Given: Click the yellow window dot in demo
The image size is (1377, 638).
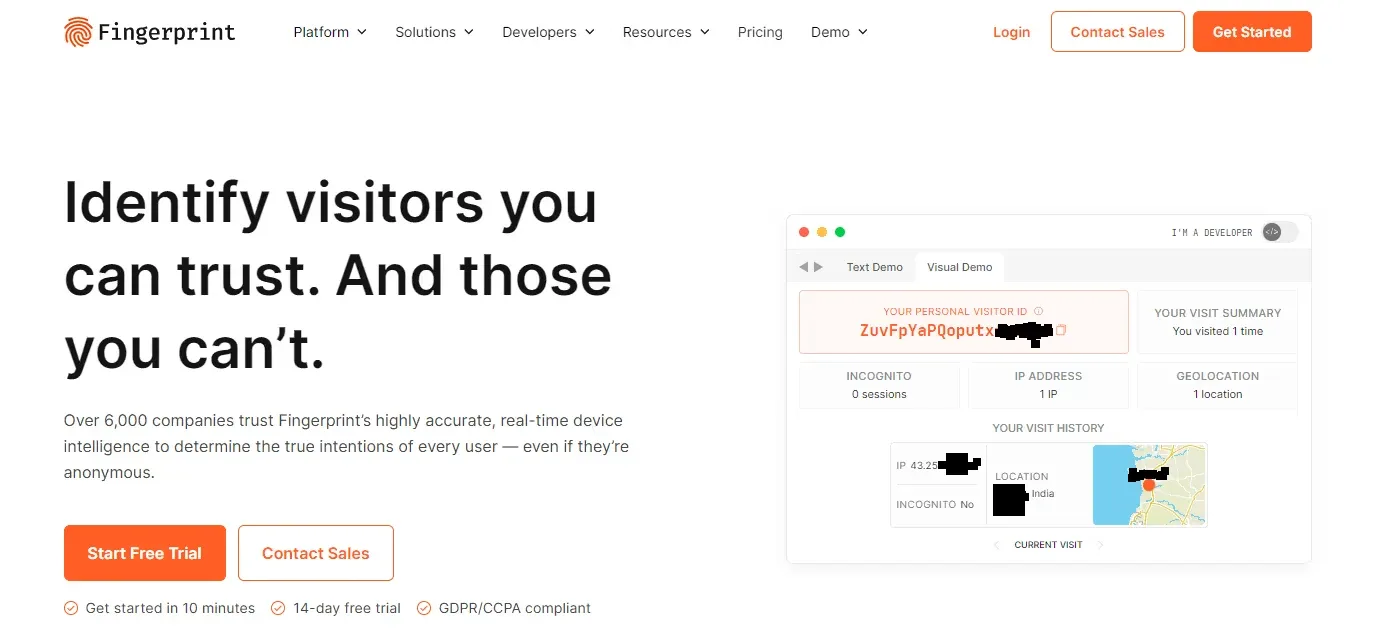Looking at the screenshot, I should point(822,232).
